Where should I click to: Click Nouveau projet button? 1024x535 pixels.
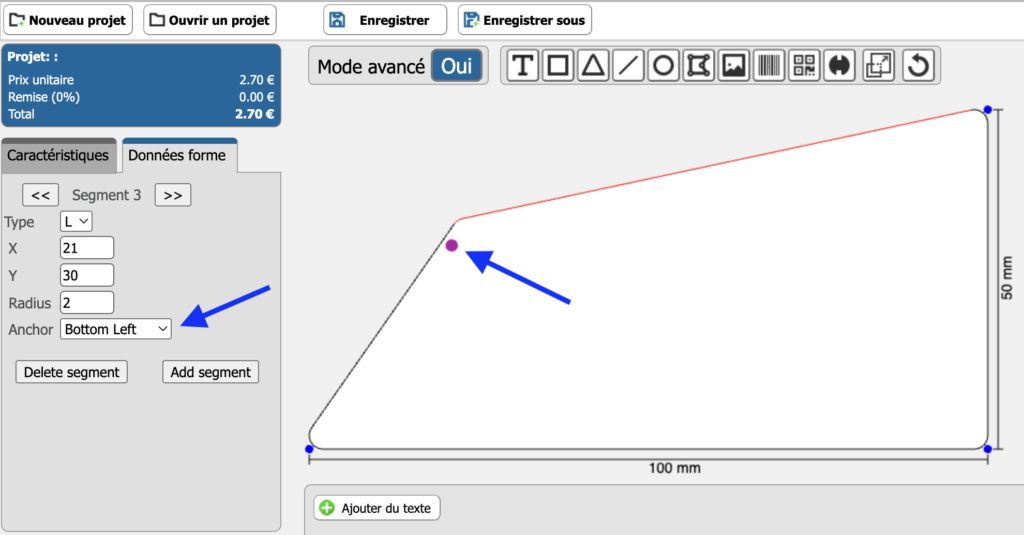[68, 20]
